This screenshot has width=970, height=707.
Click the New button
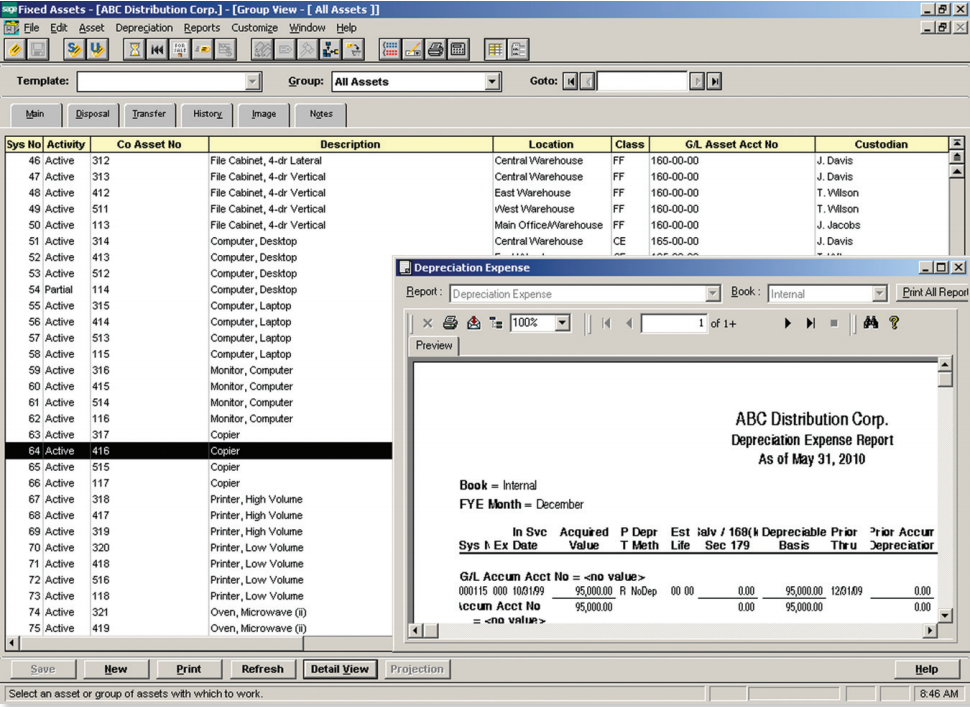[x=116, y=669]
